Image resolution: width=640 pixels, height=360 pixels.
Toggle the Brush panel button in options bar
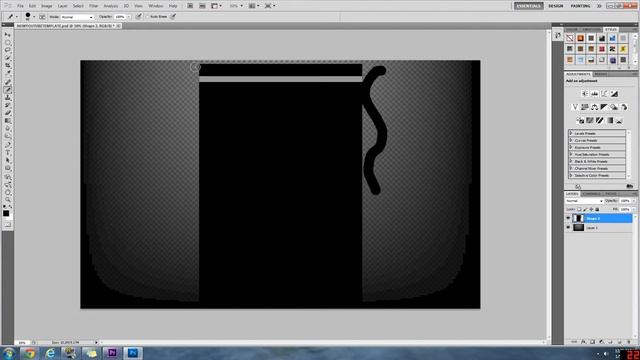pyautogui.click(x=42, y=17)
